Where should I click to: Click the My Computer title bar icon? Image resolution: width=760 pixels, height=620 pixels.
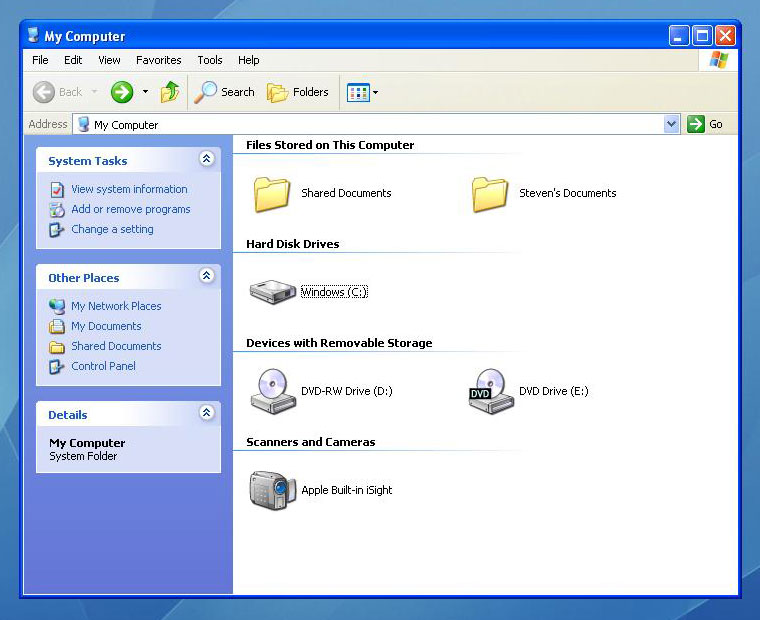click(33, 35)
